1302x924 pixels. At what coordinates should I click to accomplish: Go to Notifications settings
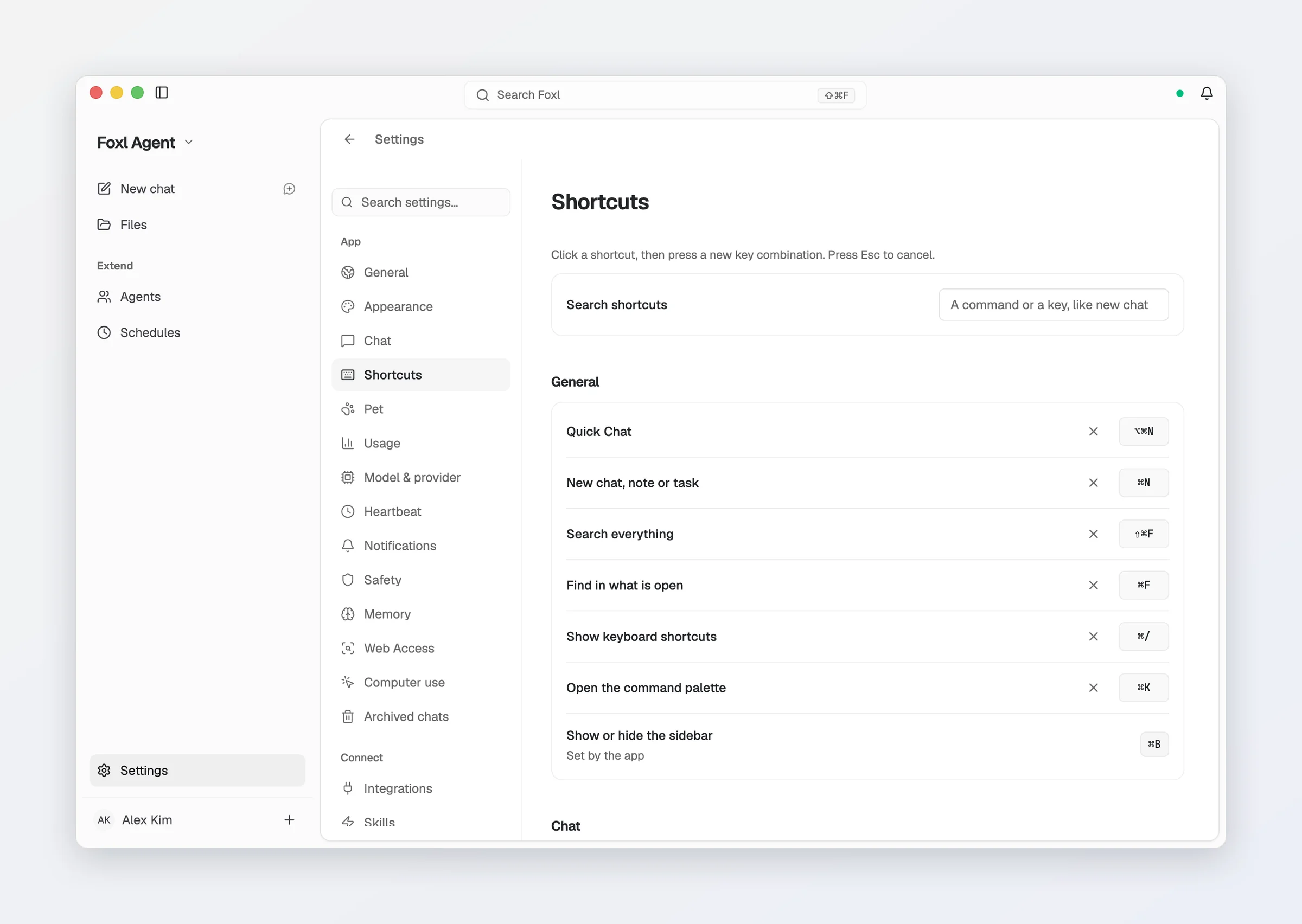tap(420, 546)
